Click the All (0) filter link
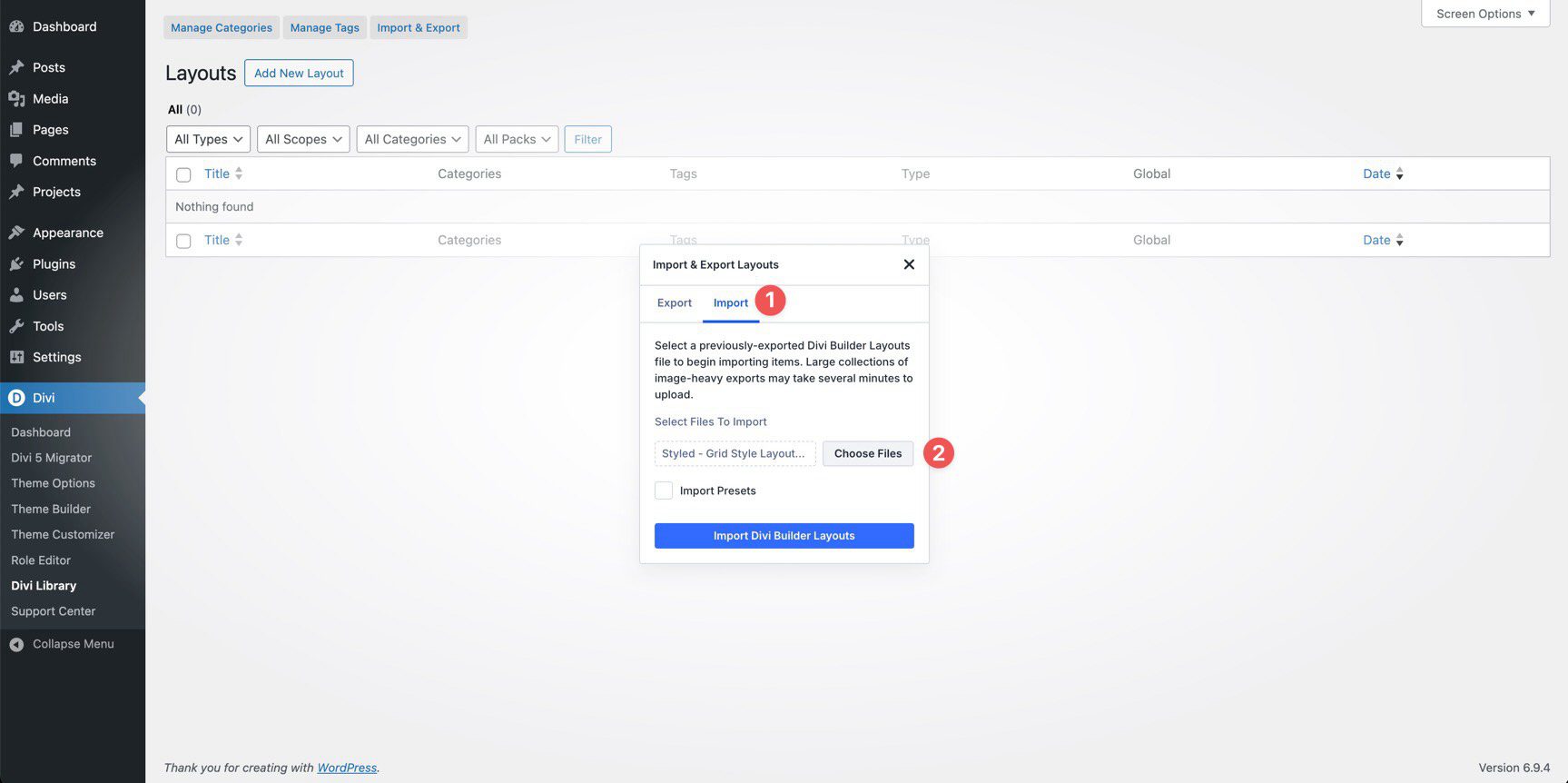The image size is (1568, 783). tap(184, 109)
